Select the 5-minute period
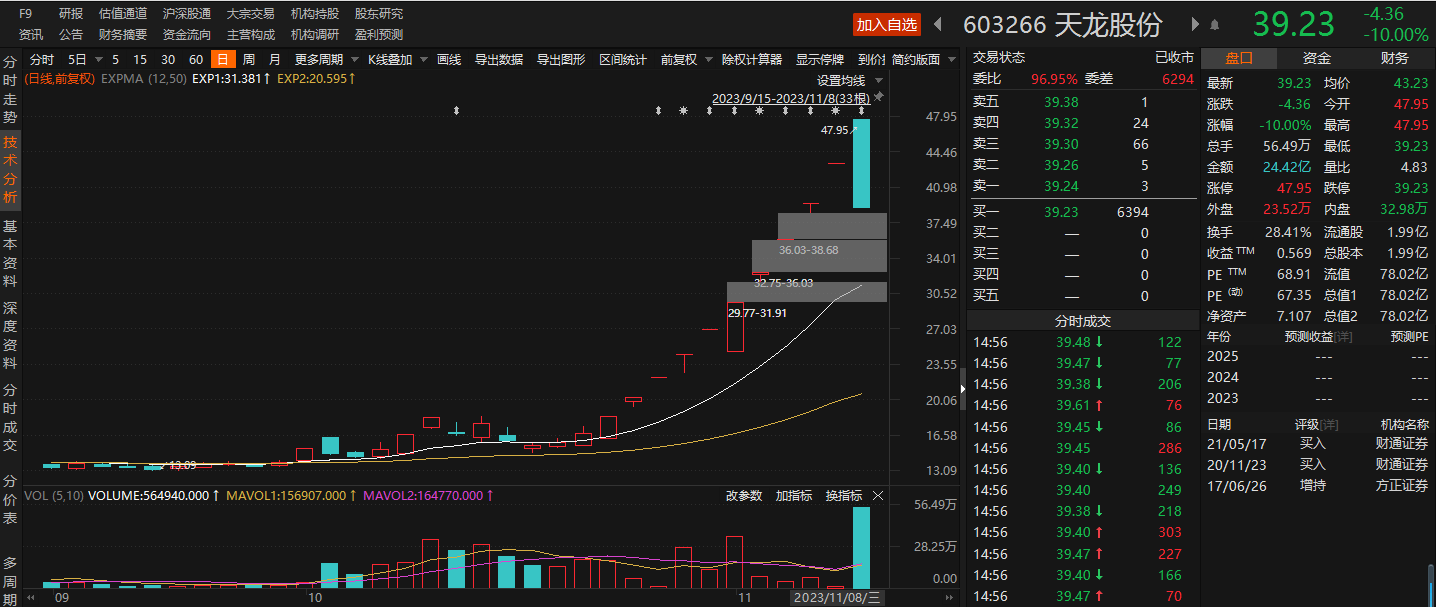1436x607 pixels. [x=115, y=60]
